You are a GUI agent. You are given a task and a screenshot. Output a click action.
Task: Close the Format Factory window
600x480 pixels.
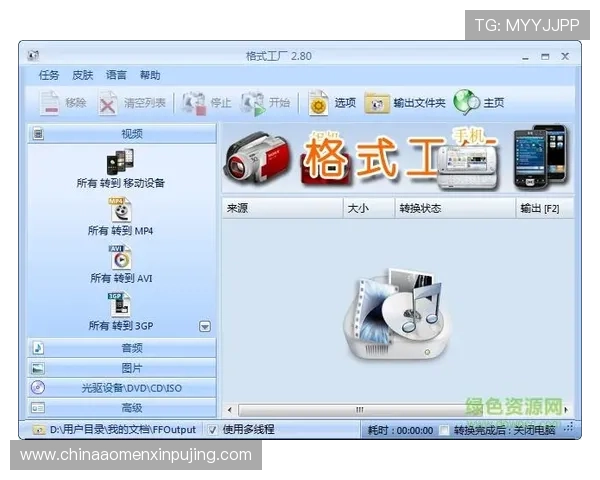coord(565,56)
